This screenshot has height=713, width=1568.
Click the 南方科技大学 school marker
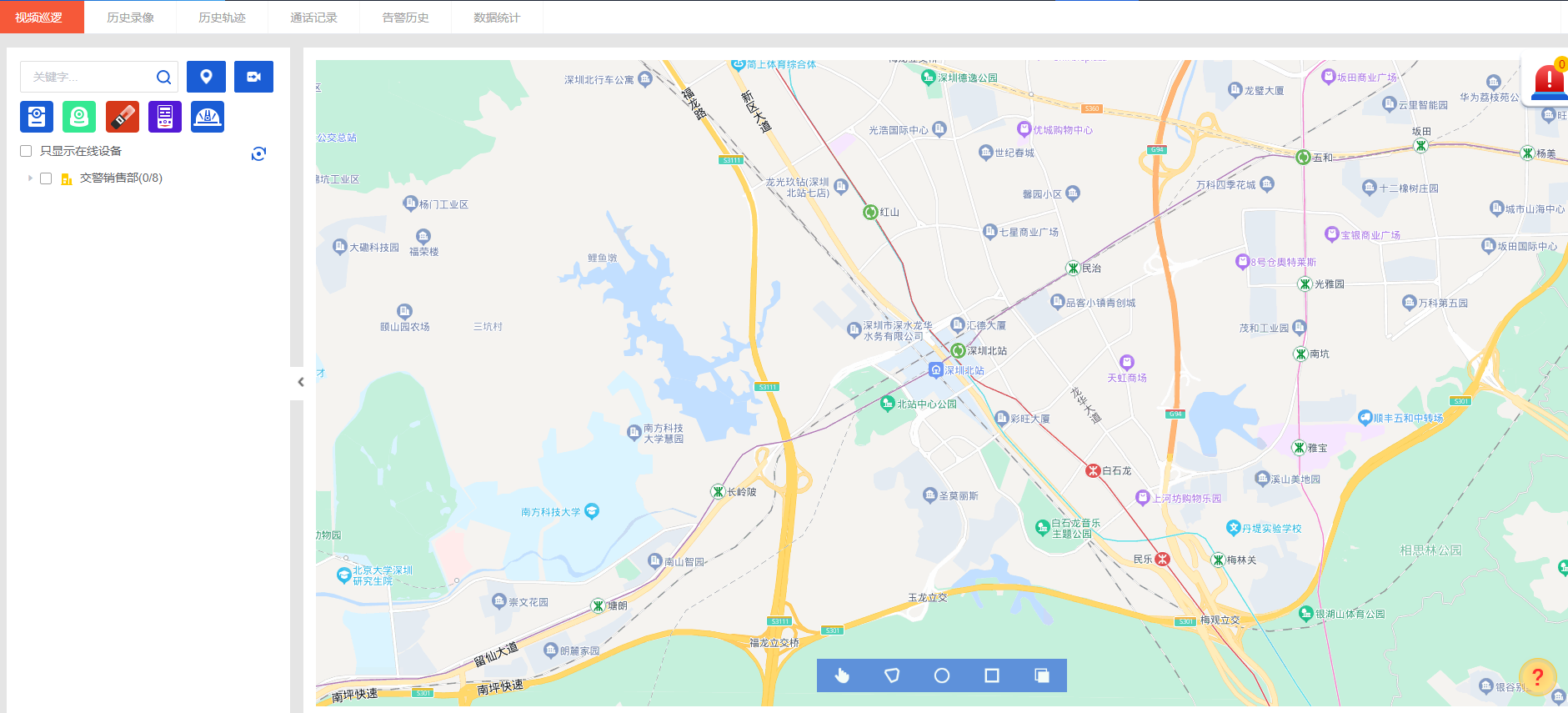pos(592,511)
